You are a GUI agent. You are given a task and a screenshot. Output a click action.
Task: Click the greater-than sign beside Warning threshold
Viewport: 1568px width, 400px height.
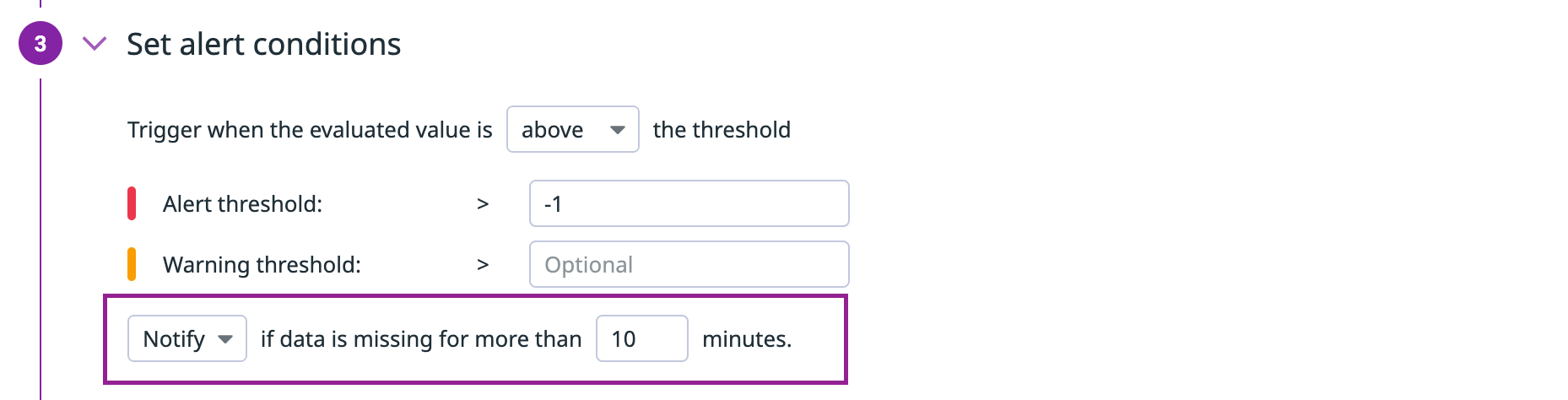[483, 265]
